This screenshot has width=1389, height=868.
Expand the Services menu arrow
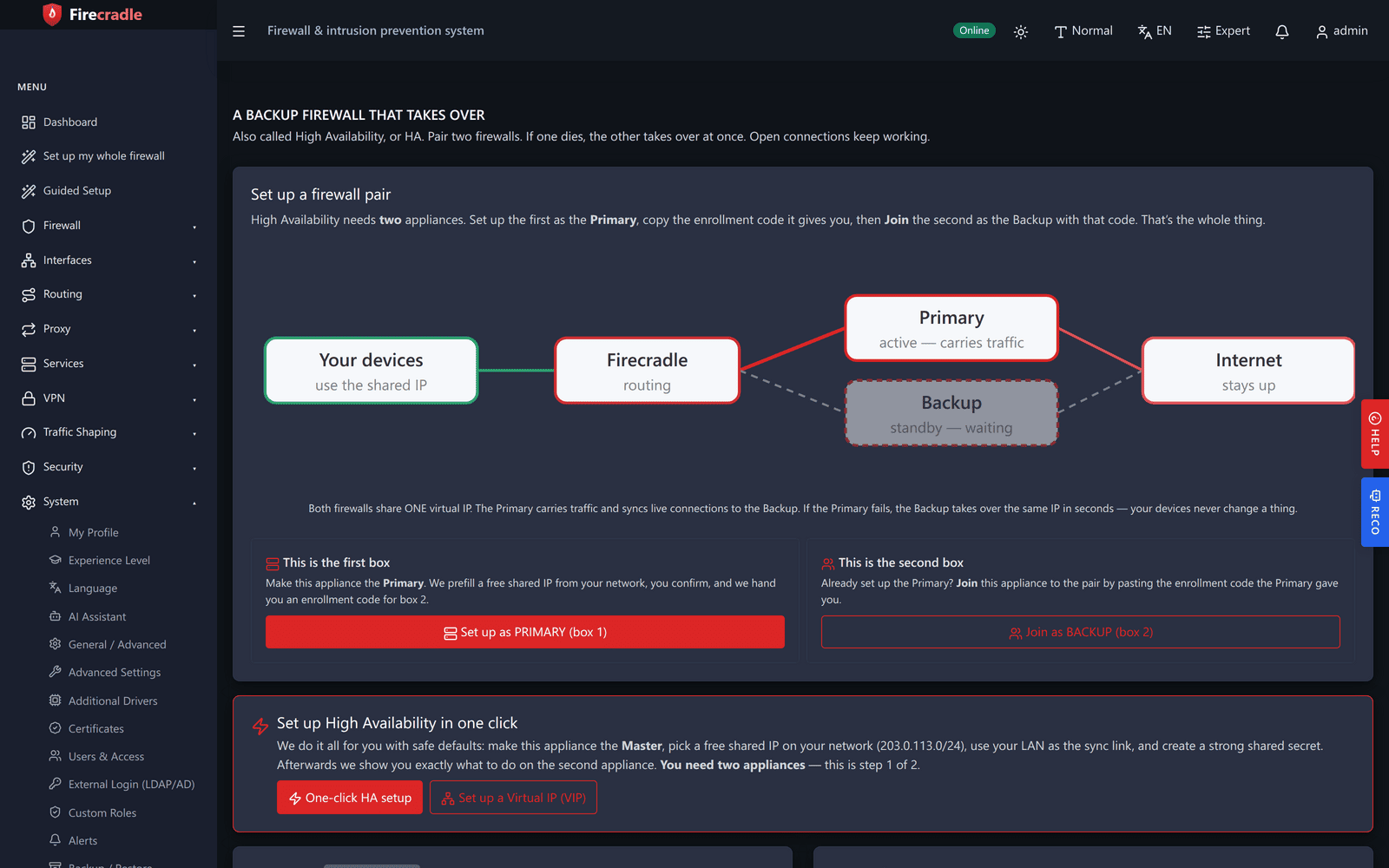(x=194, y=365)
